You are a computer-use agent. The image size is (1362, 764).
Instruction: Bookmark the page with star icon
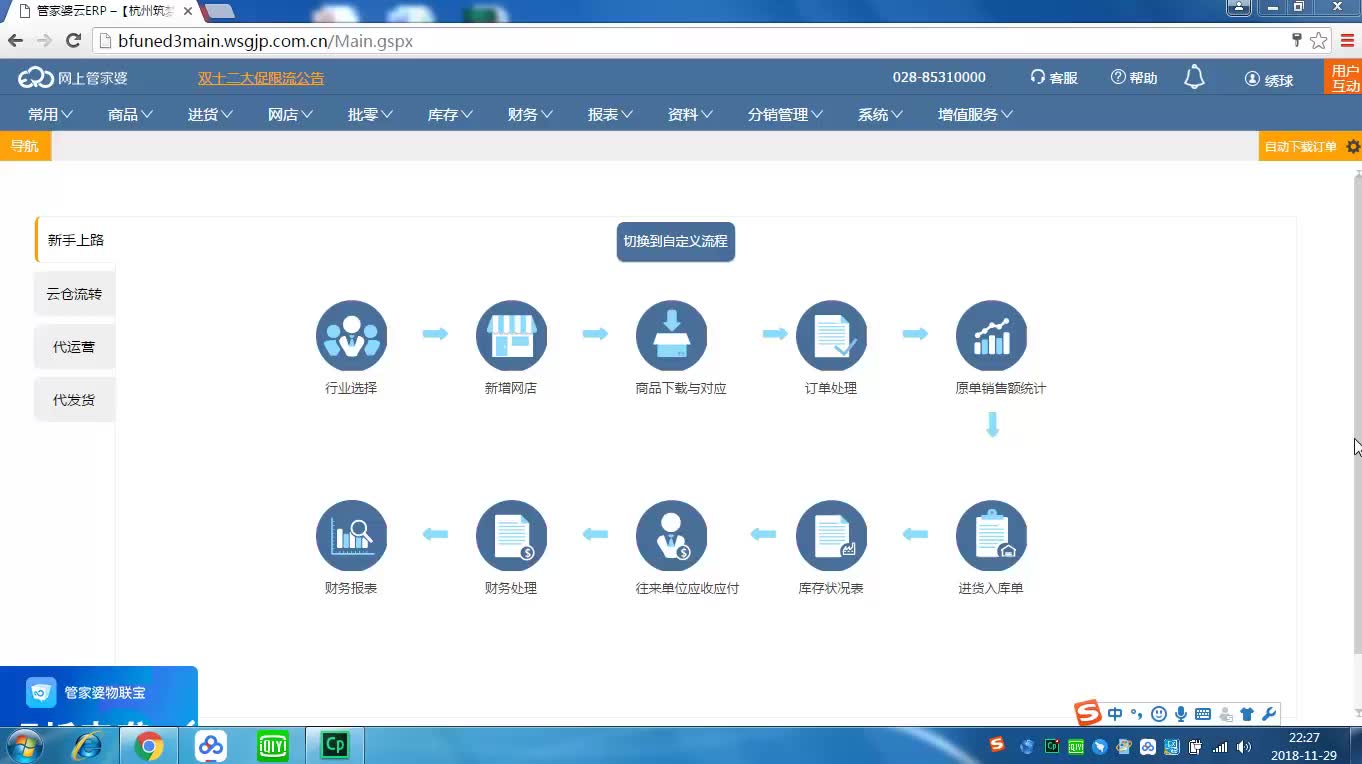(x=1319, y=41)
